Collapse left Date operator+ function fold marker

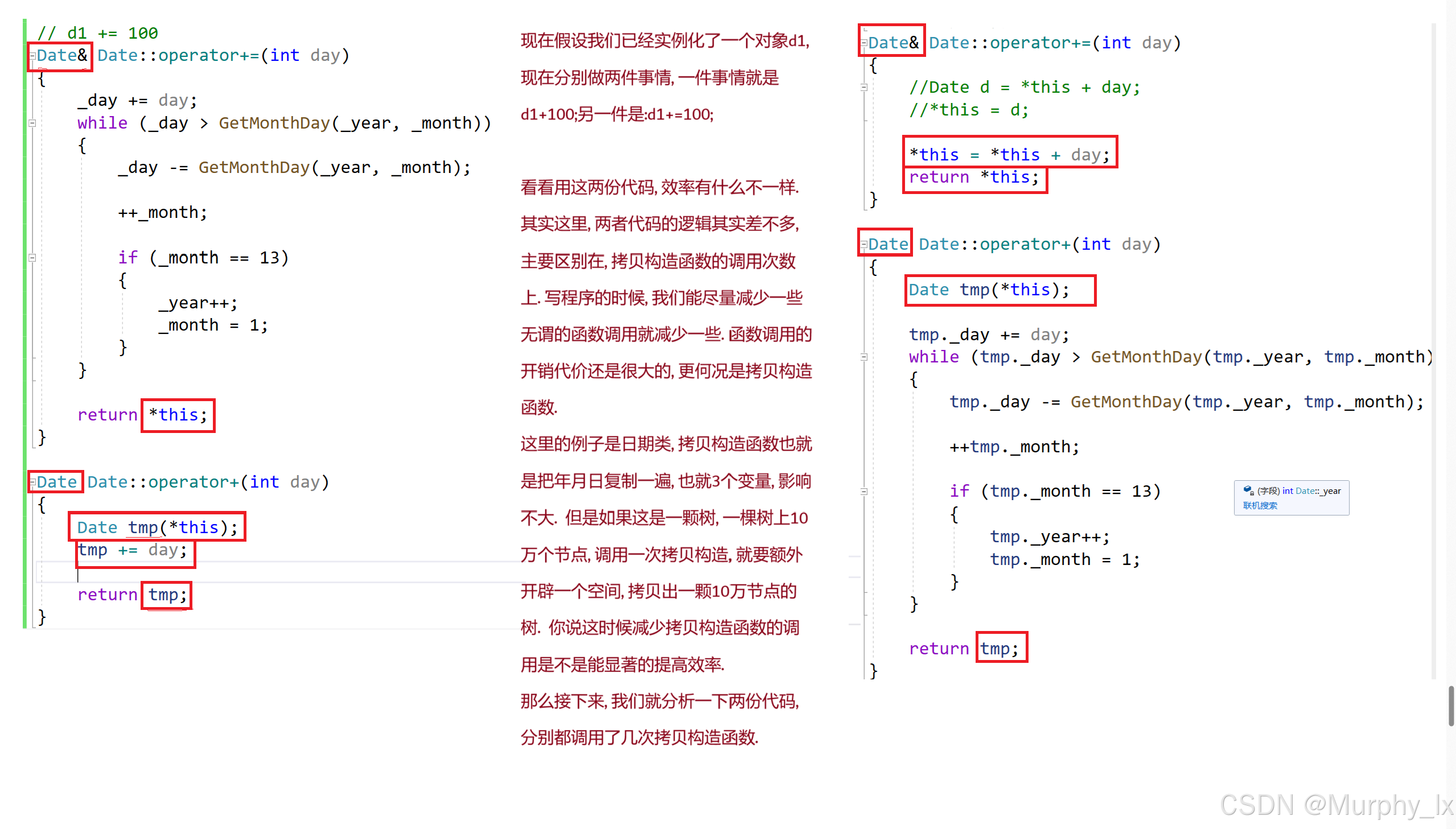(x=32, y=482)
